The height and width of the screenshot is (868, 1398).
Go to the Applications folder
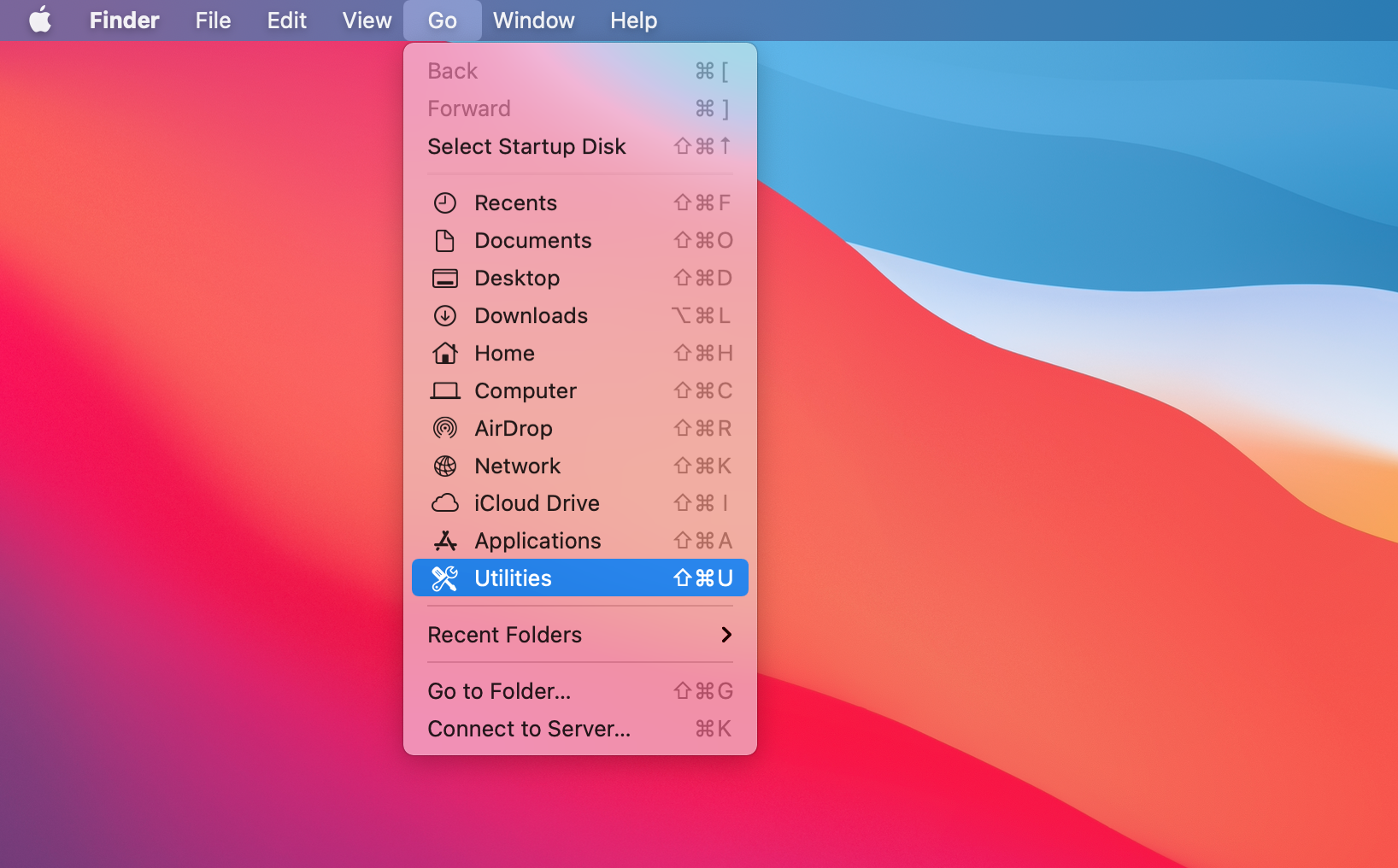[580, 541]
